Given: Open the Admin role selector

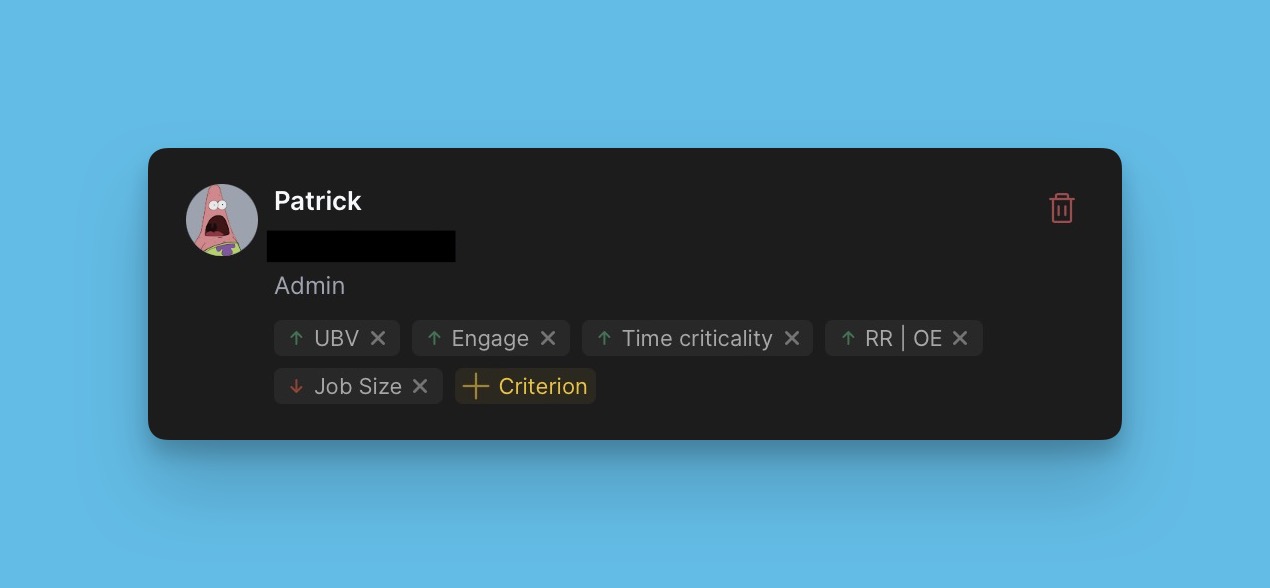Looking at the screenshot, I should (x=310, y=286).
